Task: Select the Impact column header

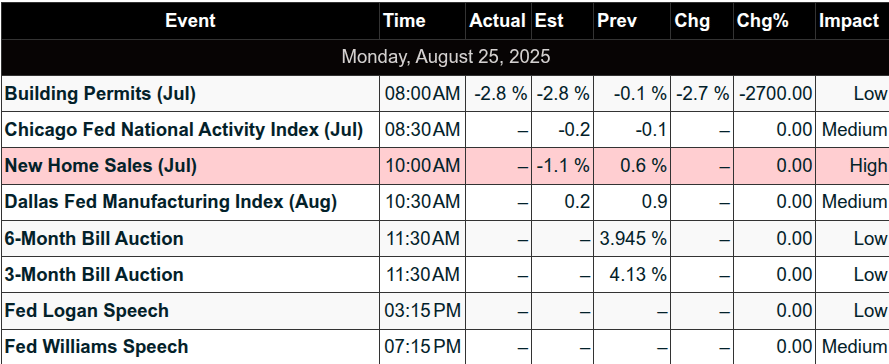Action: (853, 20)
